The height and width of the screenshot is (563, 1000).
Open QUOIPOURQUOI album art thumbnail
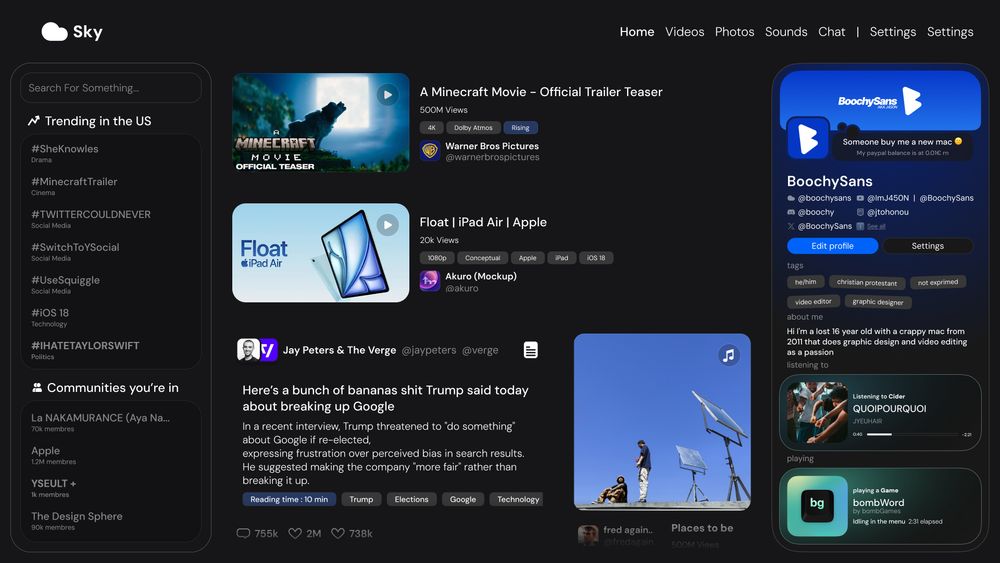pyautogui.click(x=818, y=413)
